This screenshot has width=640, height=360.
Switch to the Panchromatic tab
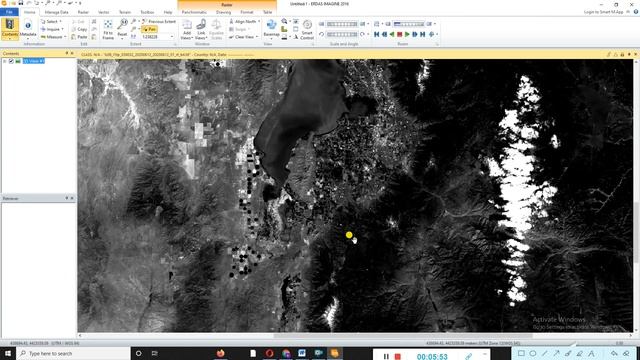[194, 12]
